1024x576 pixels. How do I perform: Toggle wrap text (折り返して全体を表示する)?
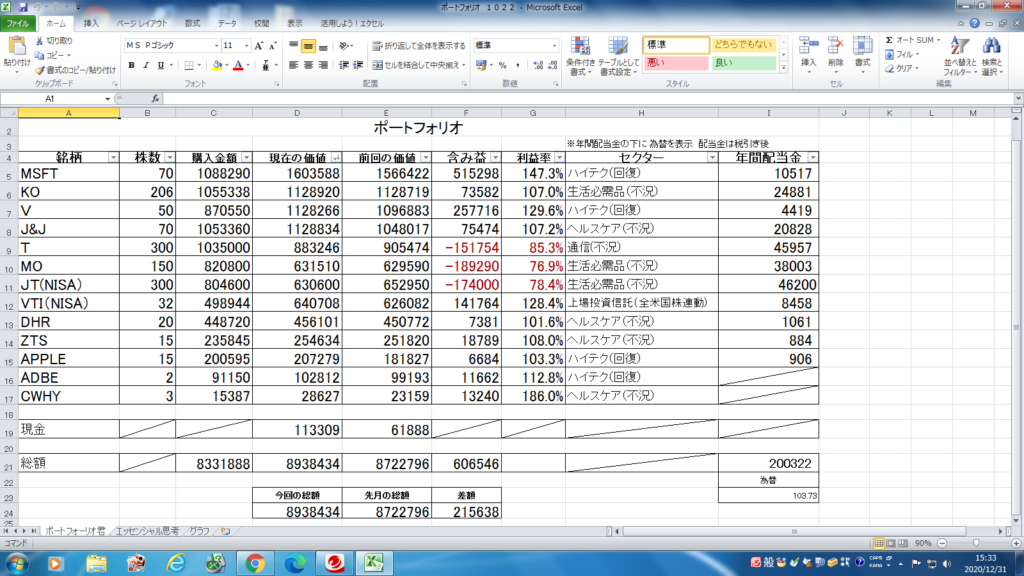coord(419,46)
